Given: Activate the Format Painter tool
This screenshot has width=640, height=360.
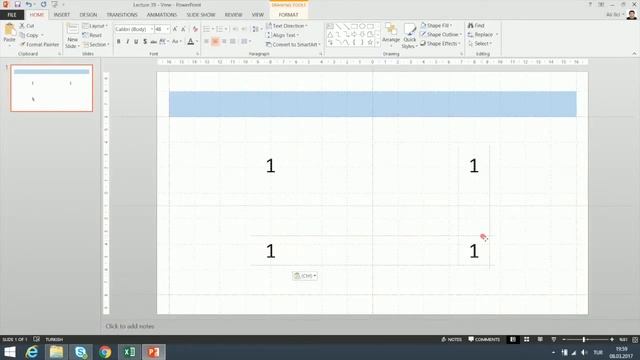Looking at the screenshot, I should [39, 44].
